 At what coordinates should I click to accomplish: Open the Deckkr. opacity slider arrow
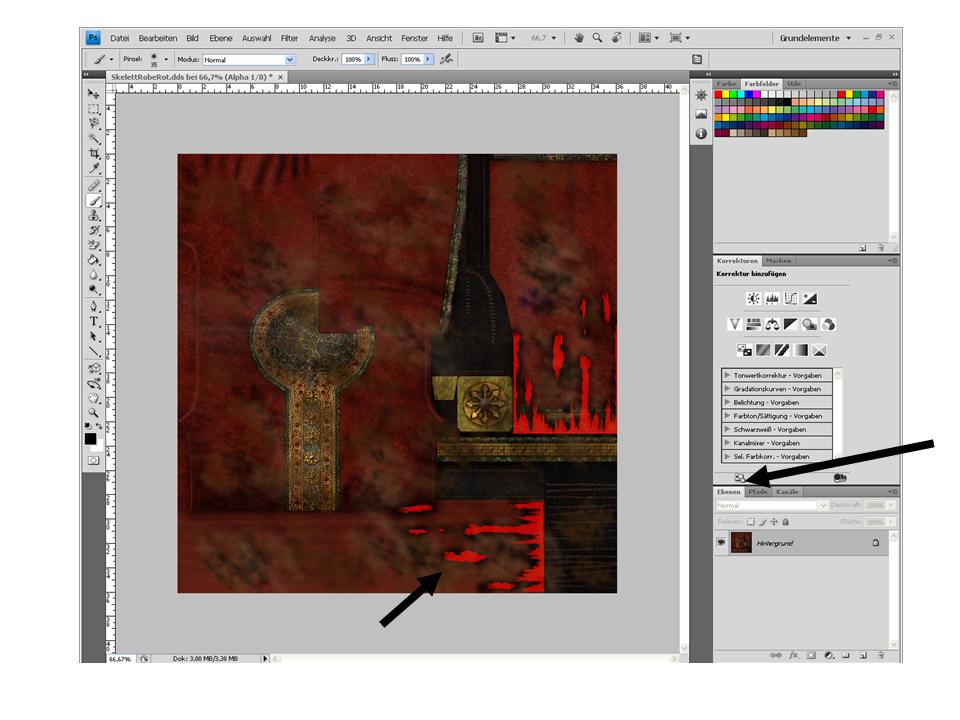pos(369,59)
